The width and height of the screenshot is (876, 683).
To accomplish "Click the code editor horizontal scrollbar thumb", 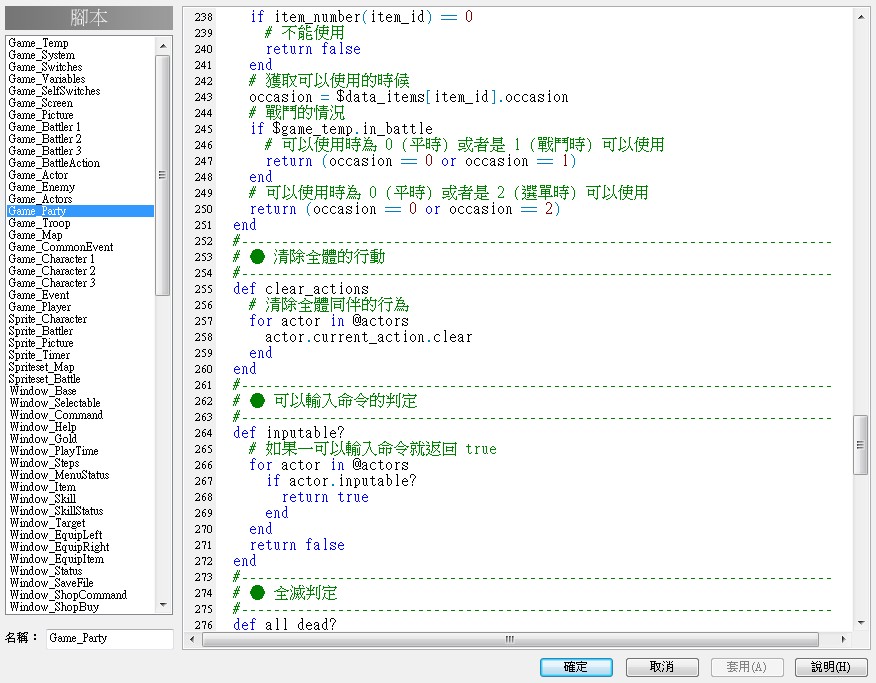I will pos(510,639).
